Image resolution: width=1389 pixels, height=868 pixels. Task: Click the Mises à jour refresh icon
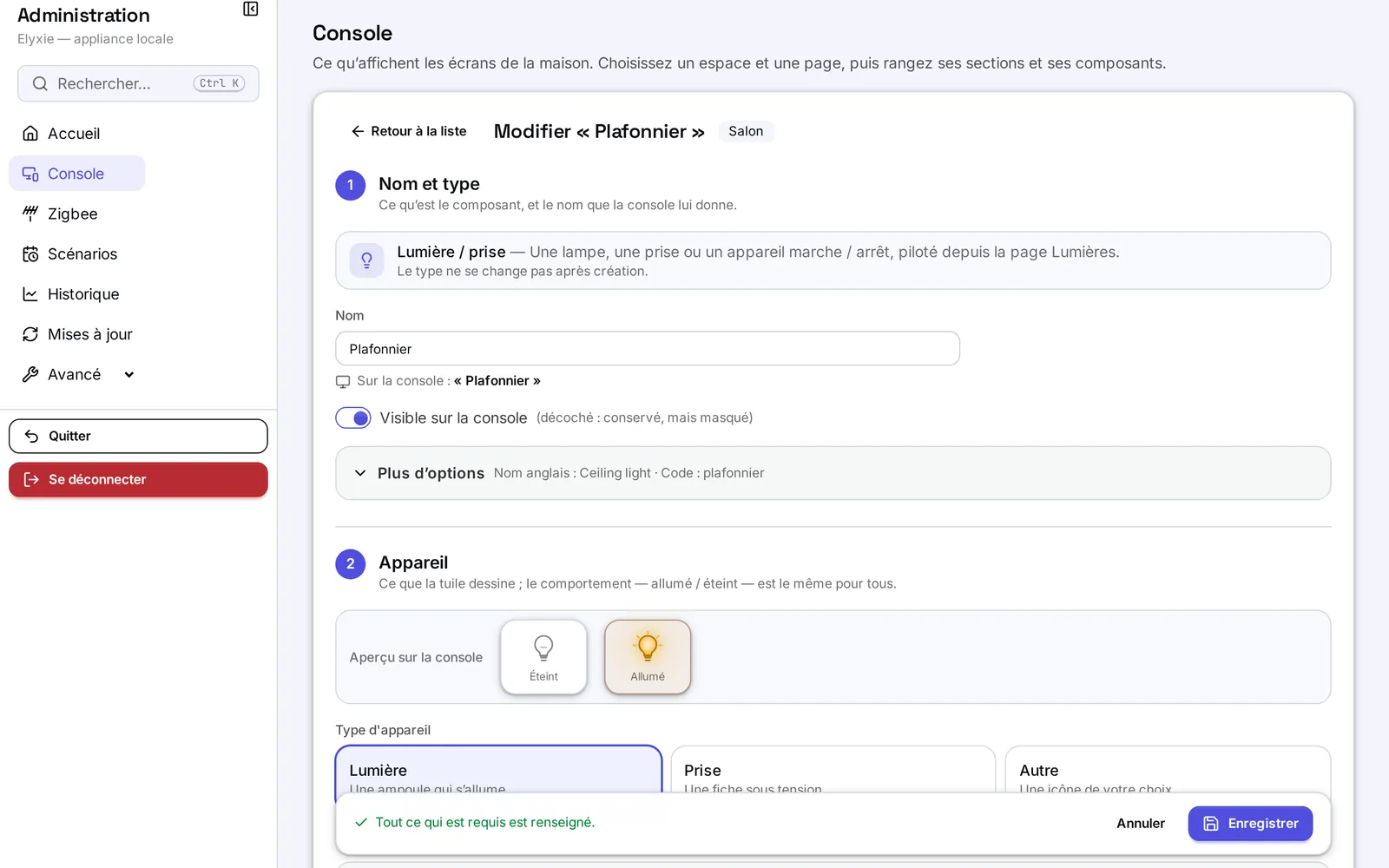[x=30, y=334]
